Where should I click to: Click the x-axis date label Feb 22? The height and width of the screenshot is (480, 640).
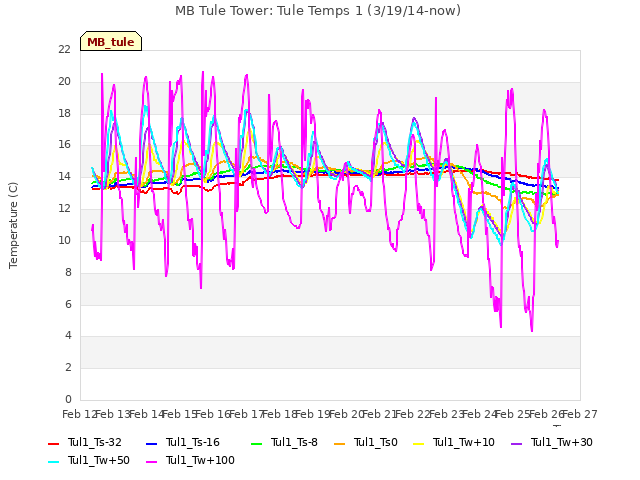coord(413,414)
